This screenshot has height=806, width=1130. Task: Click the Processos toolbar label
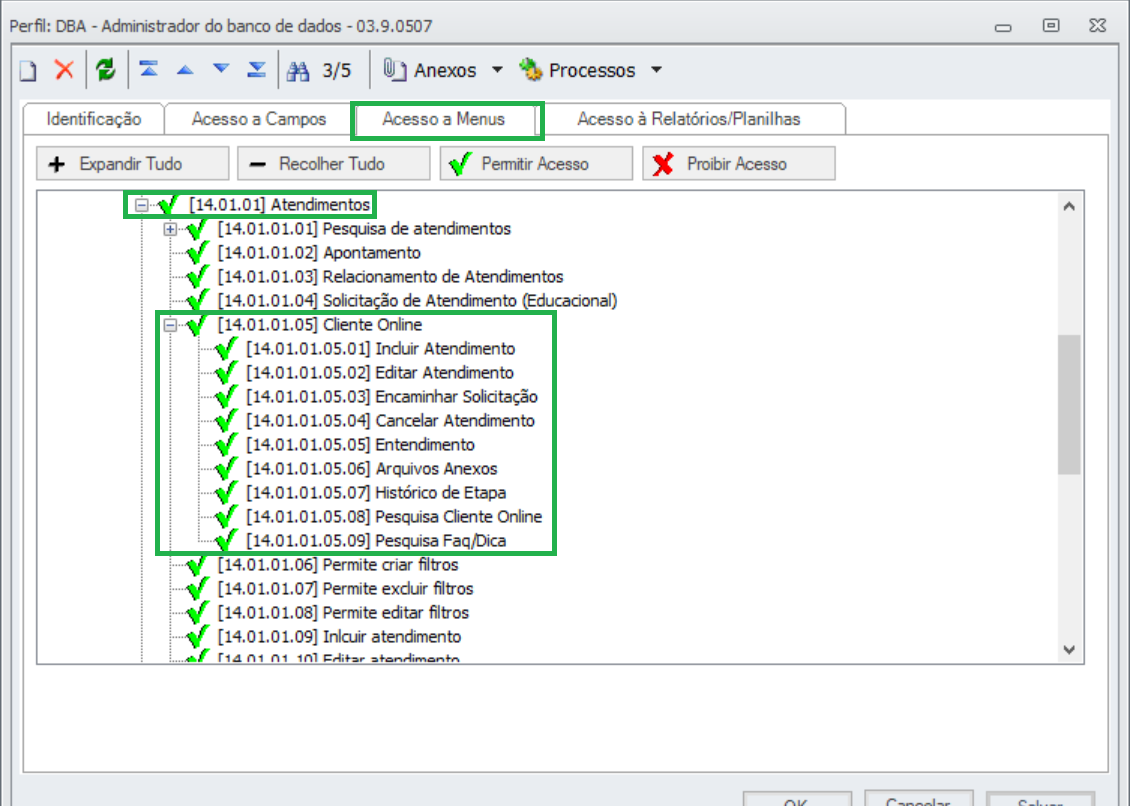point(592,71)
